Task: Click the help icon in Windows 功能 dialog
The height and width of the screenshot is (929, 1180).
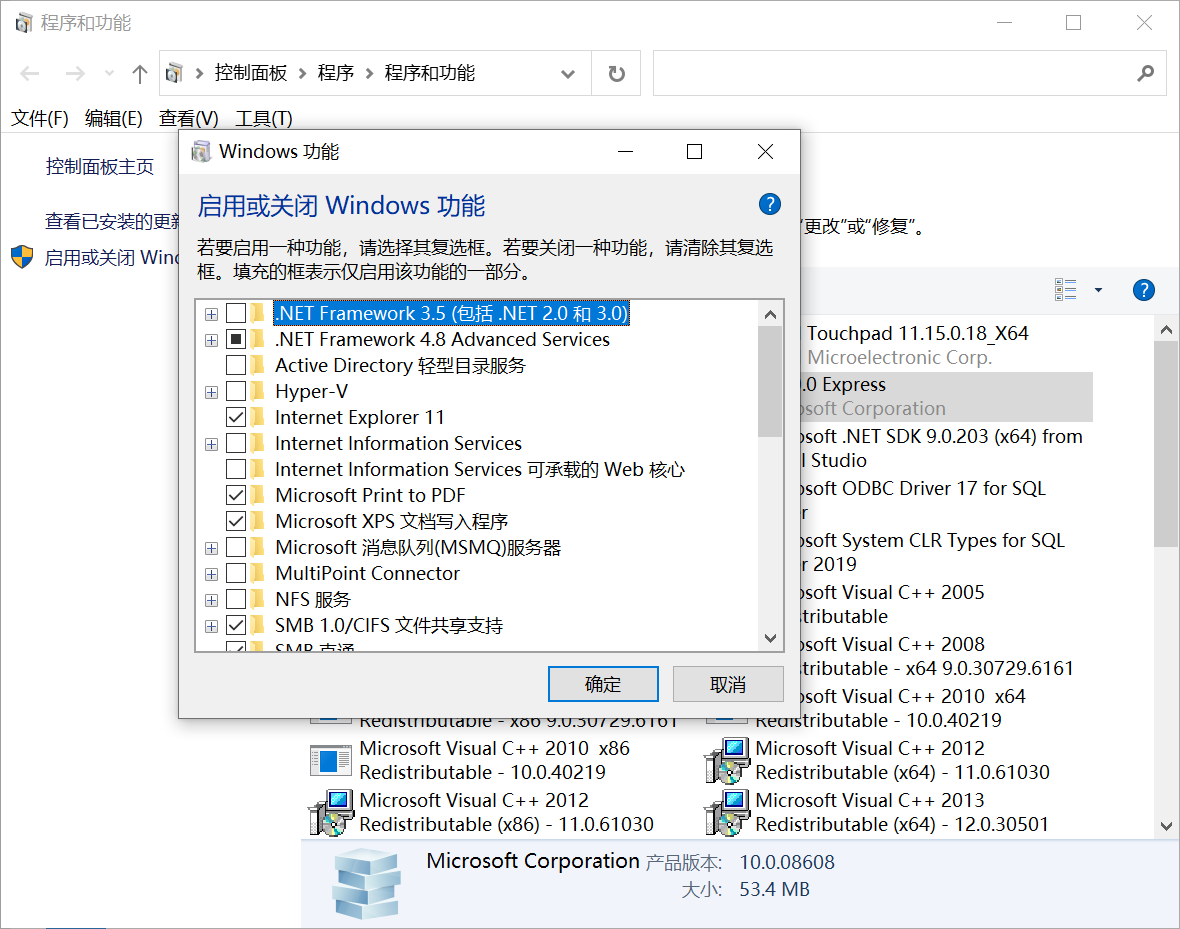Action: (769, 204)
